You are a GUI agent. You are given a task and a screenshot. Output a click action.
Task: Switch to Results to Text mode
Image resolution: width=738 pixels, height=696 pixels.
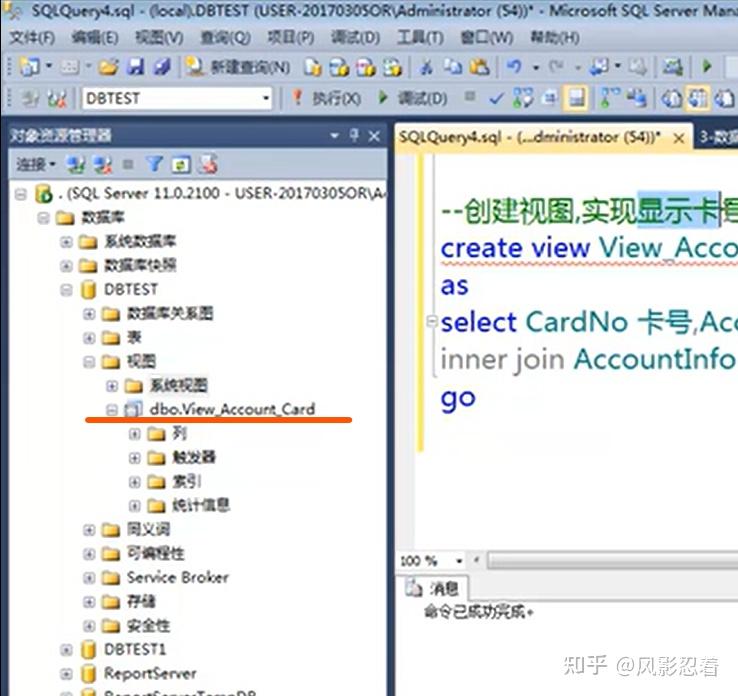pos(671,98)
